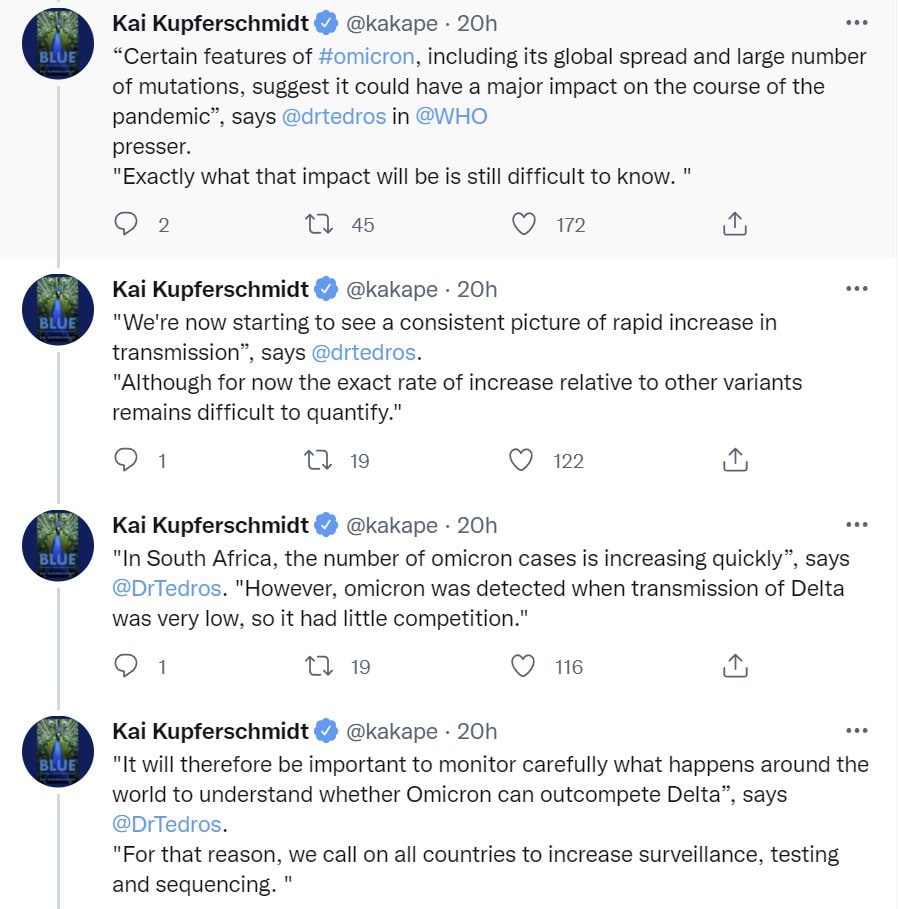Viewport: 899px width, 909px height.
Task: Share the first tweet about omicron features
Action: click(x=735, y=224)
